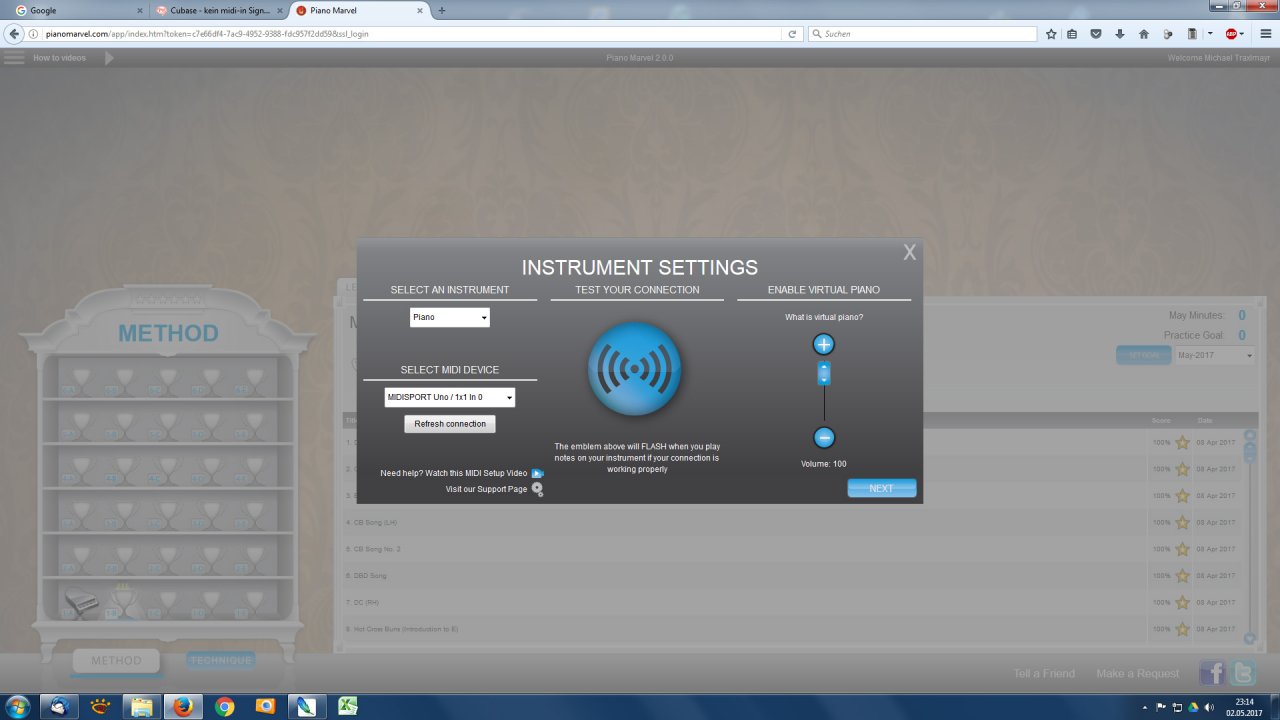Close the Instrument Settings dialog
This screenshot has height=720, width=1280.
point(909,253)
